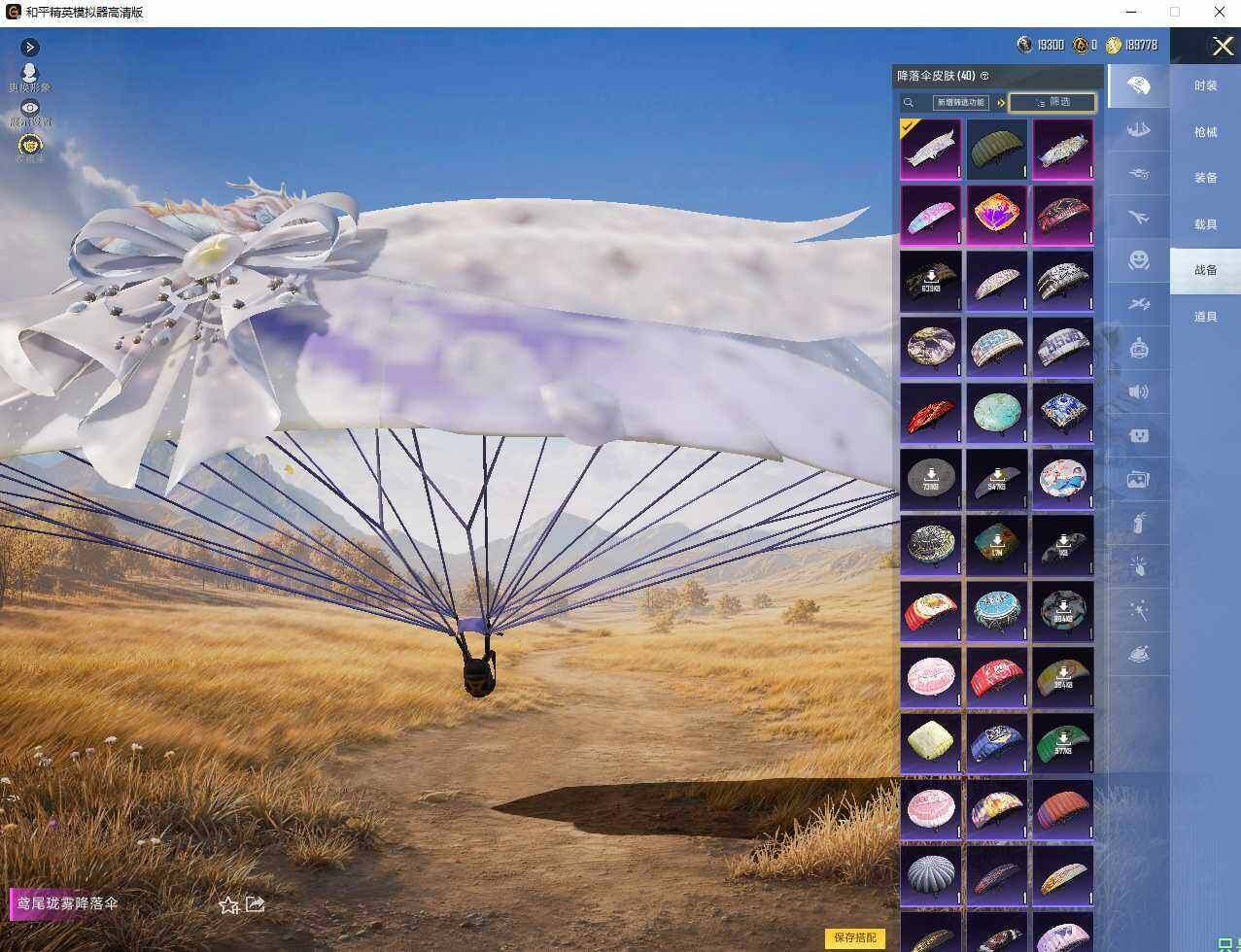Open the flying saucer category icon
This screenshot has width=1241, height=952.
tap(1139, 654)
